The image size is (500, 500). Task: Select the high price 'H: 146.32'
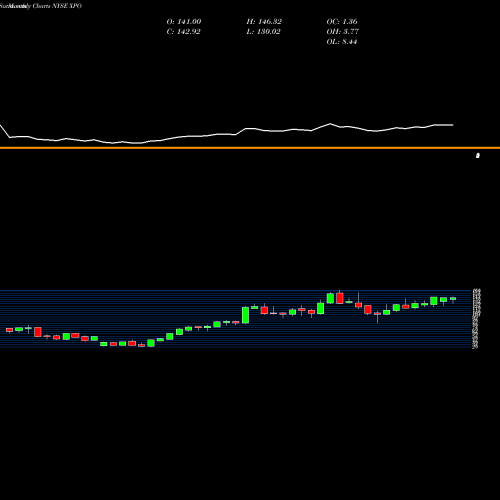(264, 22)
